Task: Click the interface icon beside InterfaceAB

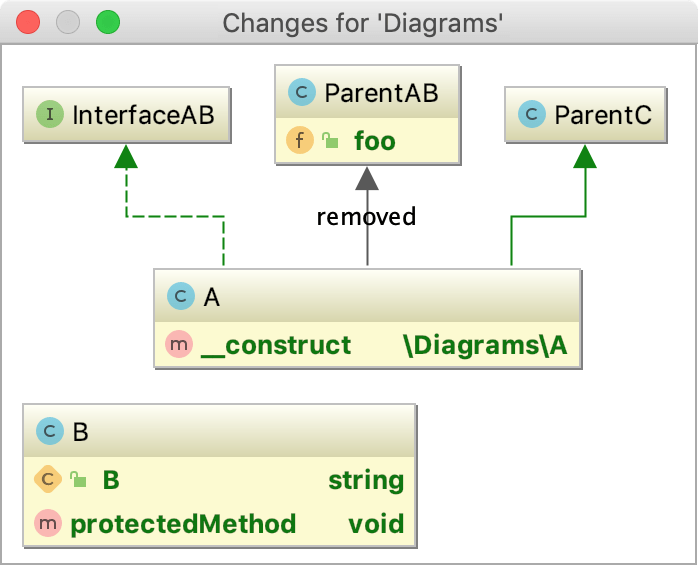Action: click(51, 114)
